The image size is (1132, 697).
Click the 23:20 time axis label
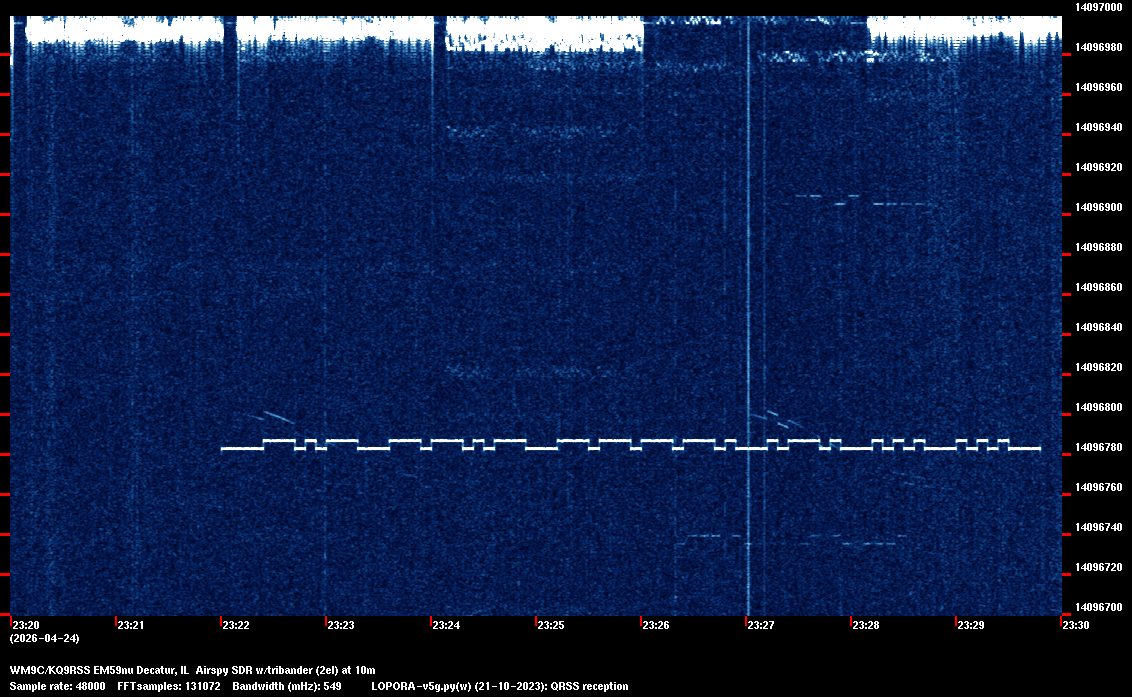click(x=26, y=625)
